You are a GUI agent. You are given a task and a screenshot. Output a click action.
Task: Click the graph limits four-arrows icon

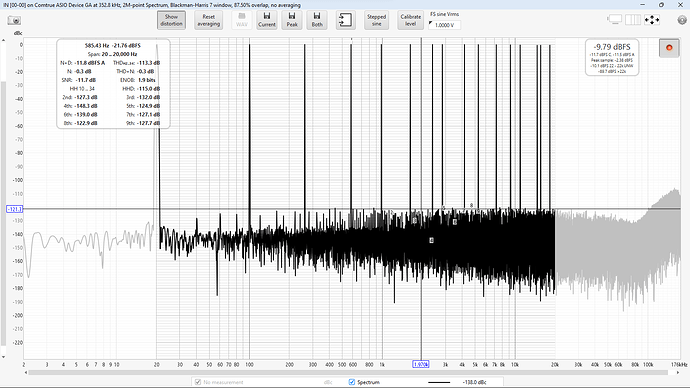[652, 20]
